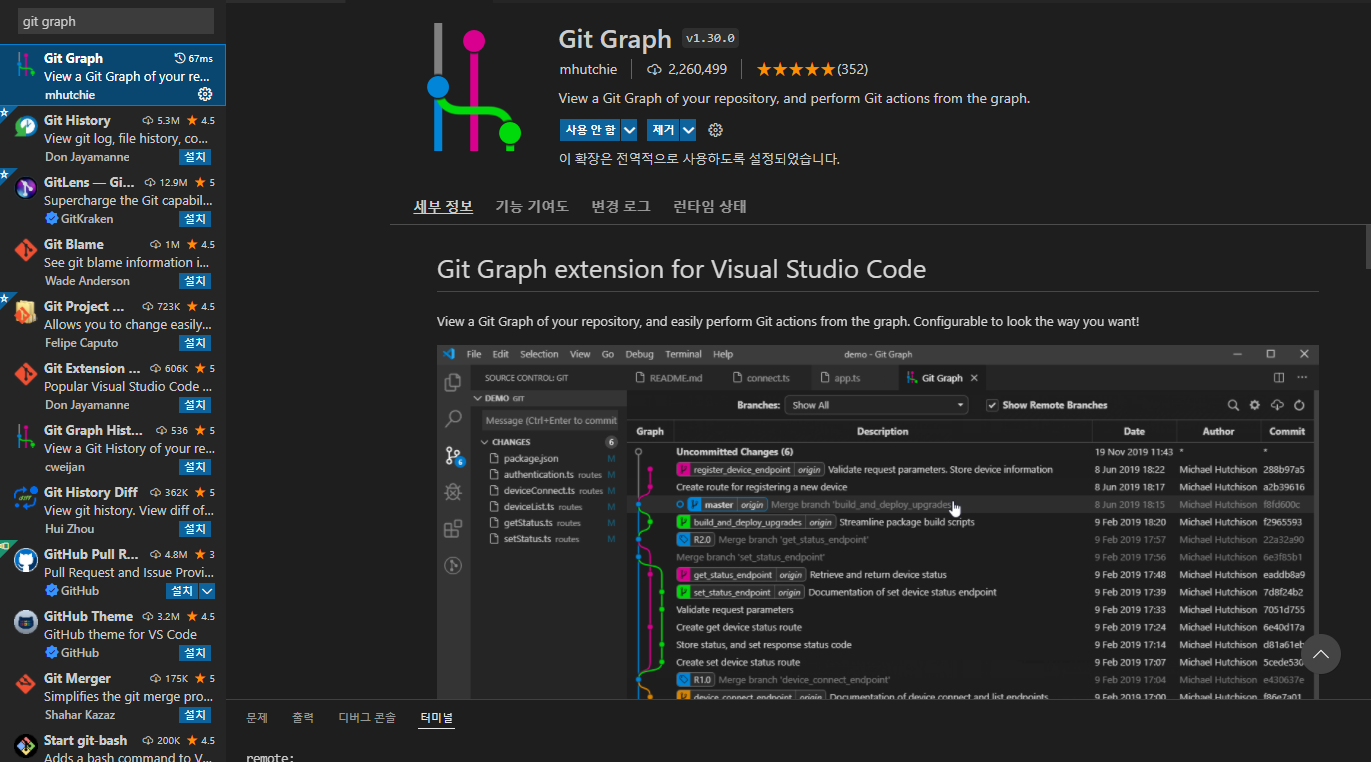
Task: Click the Git Graph History extension icon
Action: [26, 438]
